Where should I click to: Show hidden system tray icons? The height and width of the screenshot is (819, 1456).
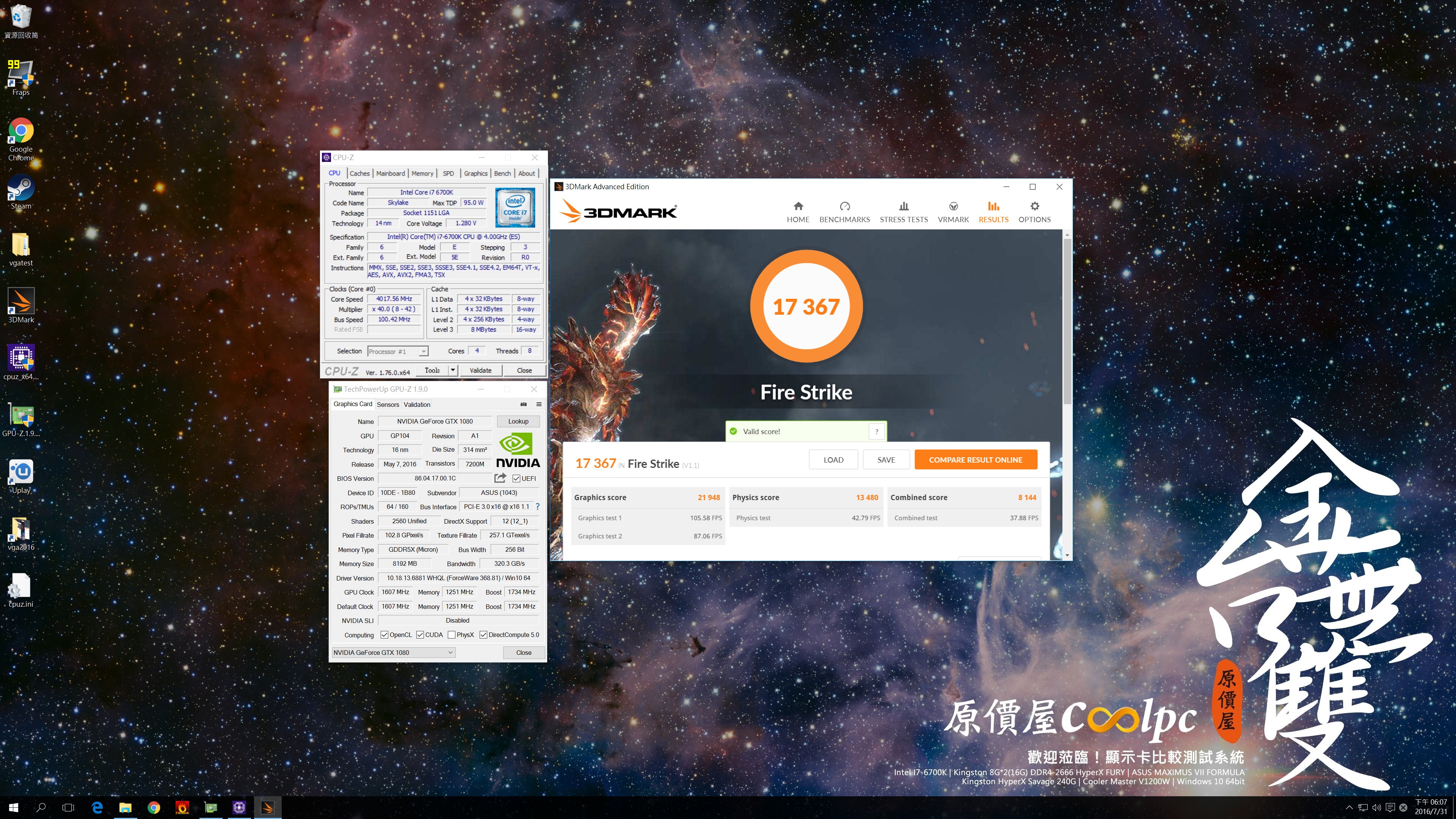click(1349, 808)
